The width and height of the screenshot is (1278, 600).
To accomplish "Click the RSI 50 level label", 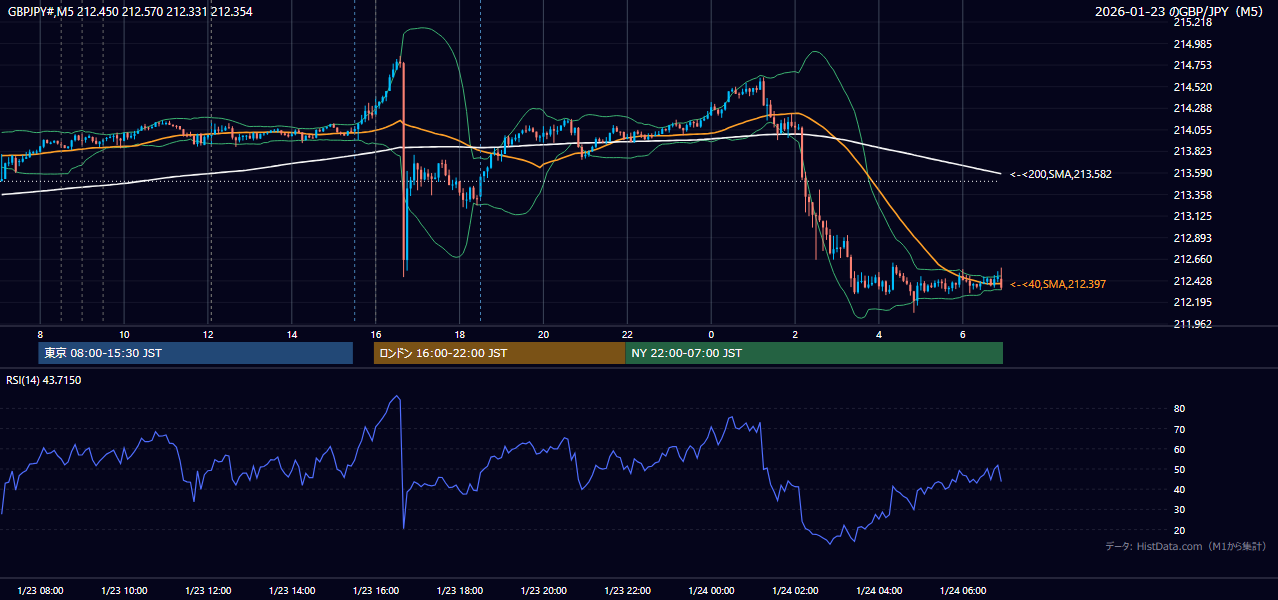I will (x=1180, y=469).
